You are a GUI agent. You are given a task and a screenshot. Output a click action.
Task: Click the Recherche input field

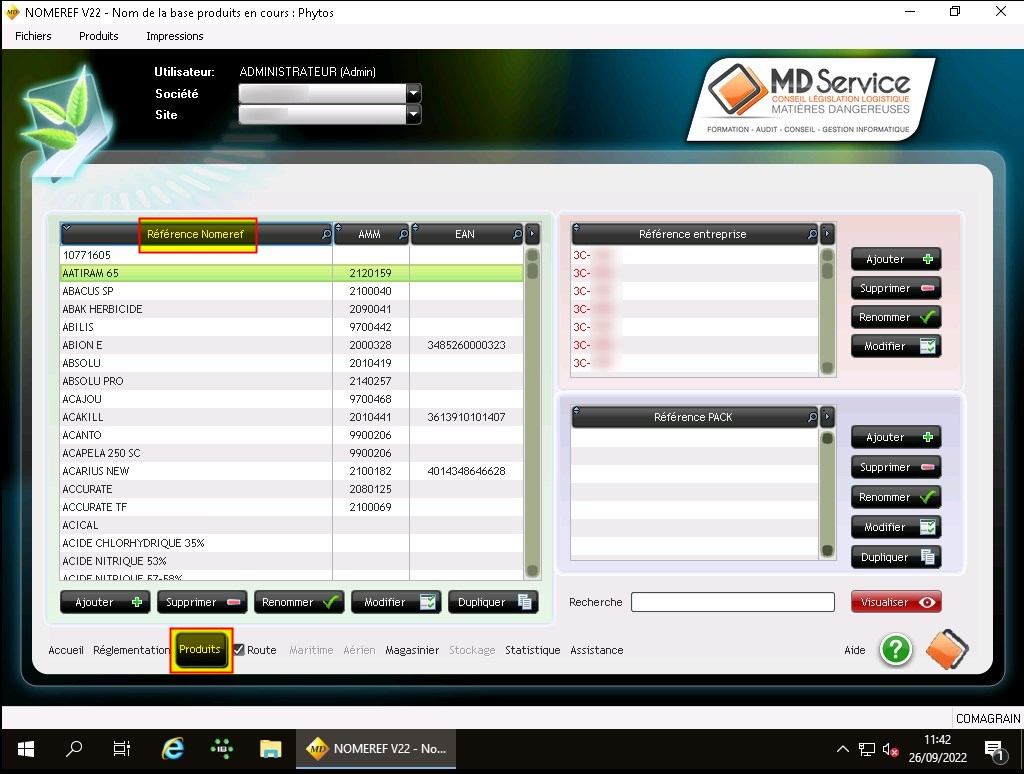coord(732,602)
